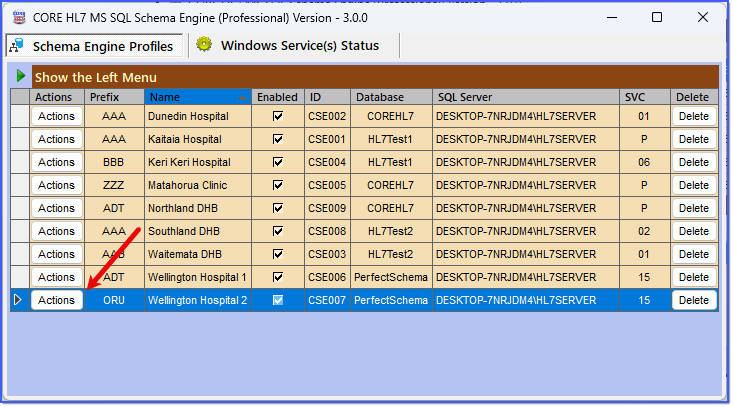Delete the Wellington Hospital 1 profile
This screenshot has width=733, height=407.
click(694, 277)
